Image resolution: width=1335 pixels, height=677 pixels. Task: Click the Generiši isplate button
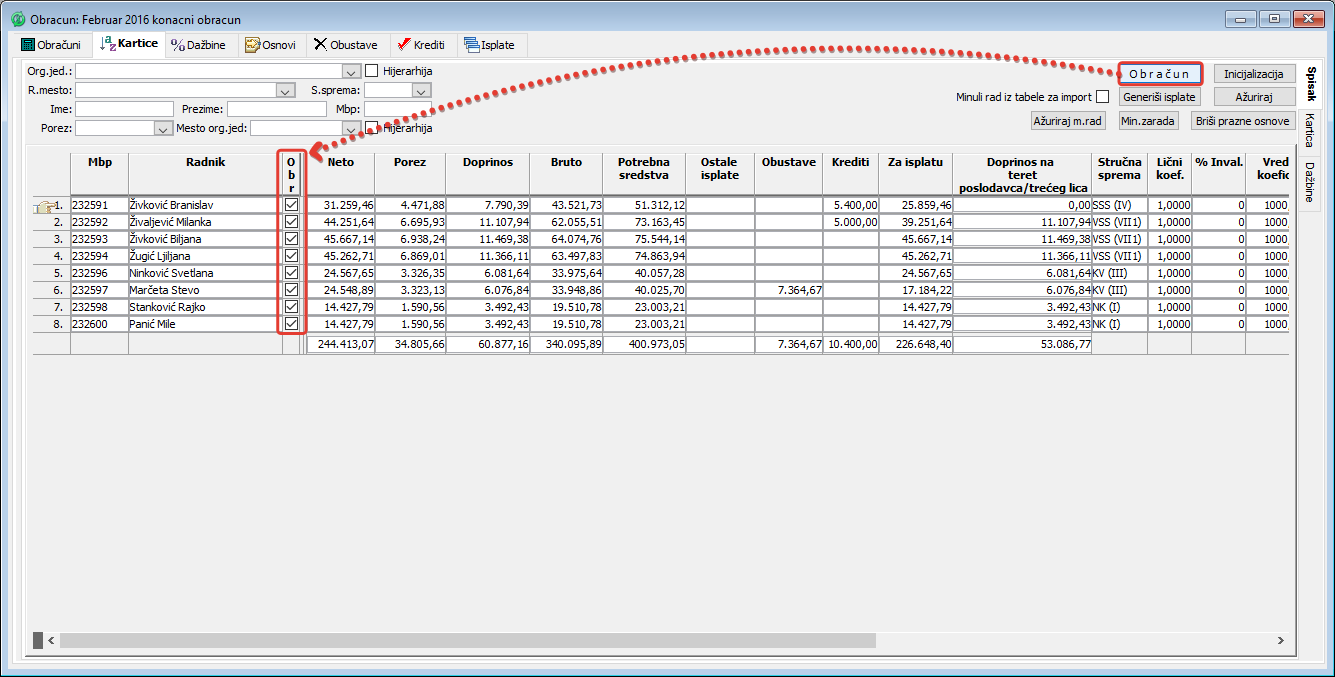(x=1159, y=97)
